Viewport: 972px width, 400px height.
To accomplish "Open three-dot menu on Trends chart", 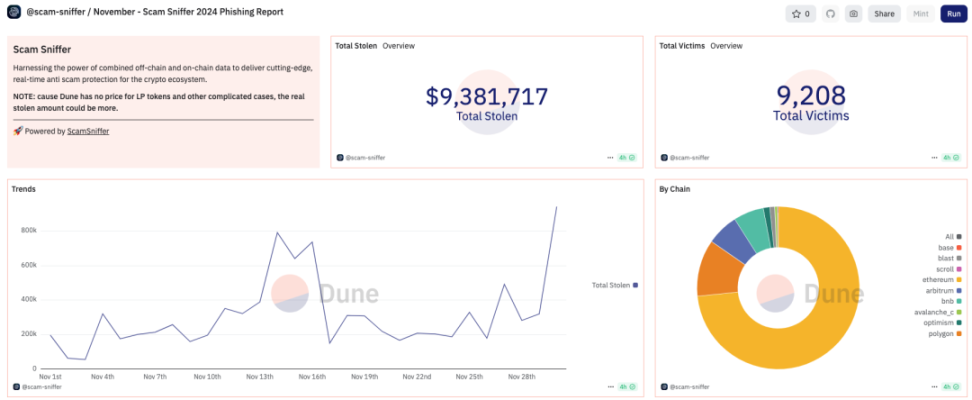I will coord(611,386).
